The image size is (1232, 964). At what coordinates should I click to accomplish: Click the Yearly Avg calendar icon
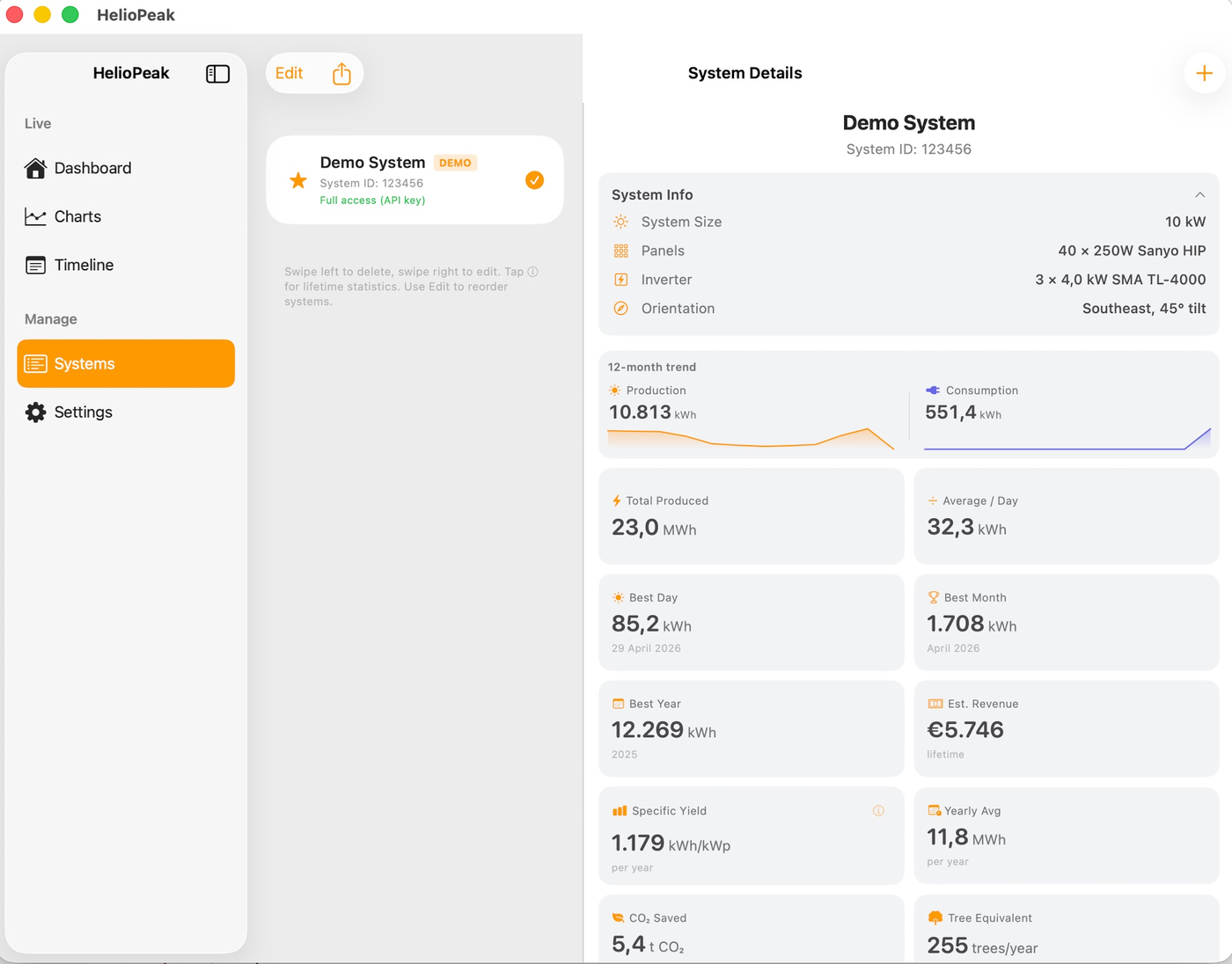coord(935,811)
